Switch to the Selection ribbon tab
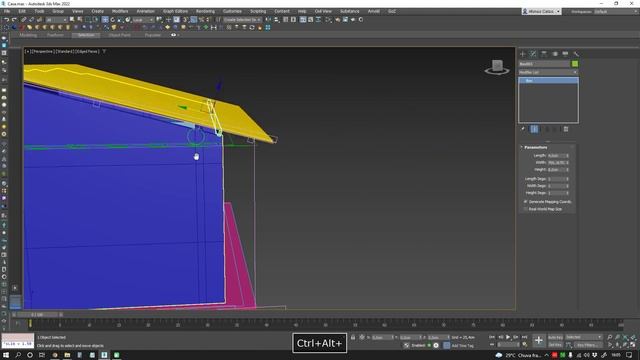The image size is (640, 360). coord(86,35)
